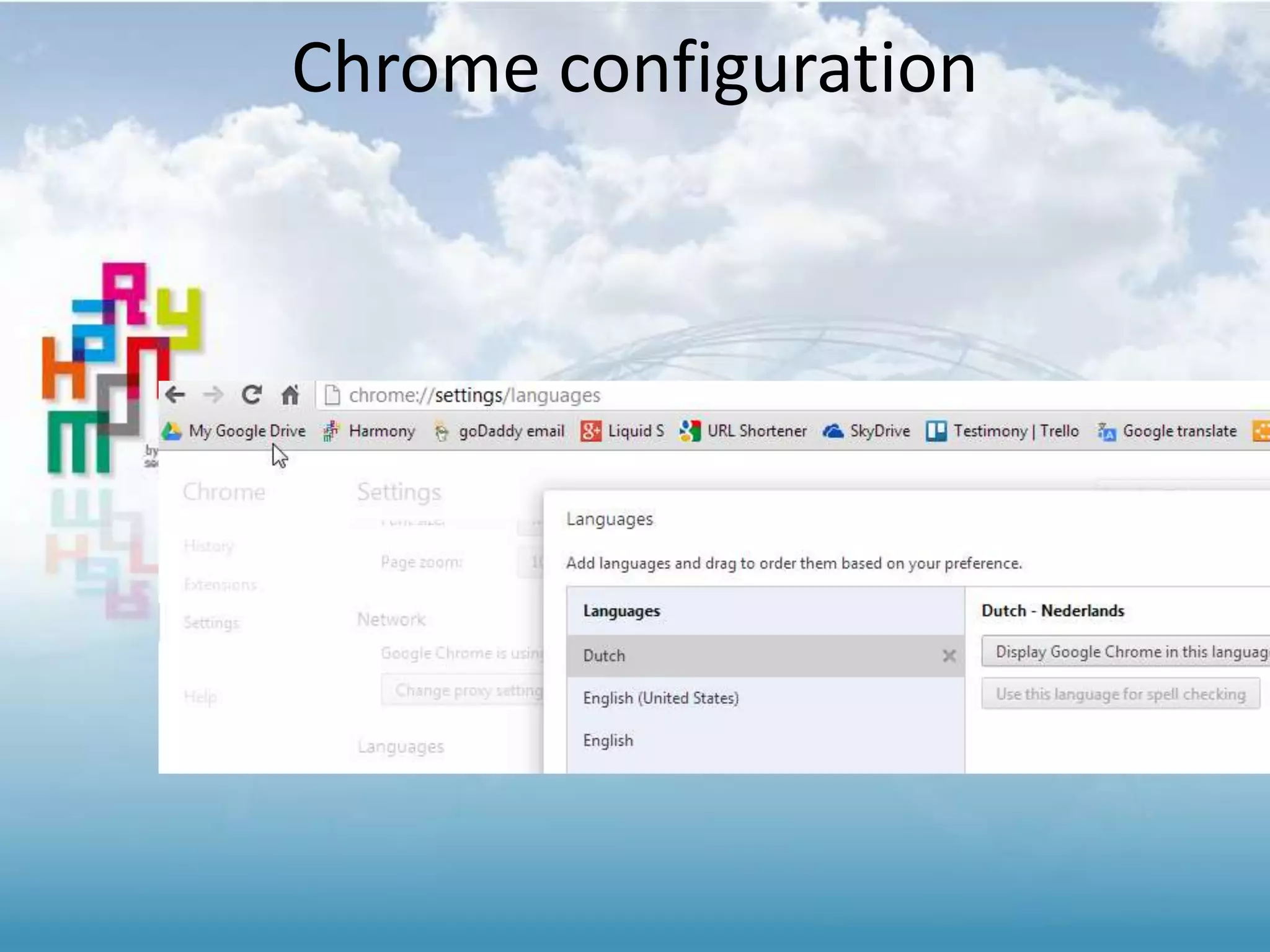1270x952 pixels.
Task: Click the goDaddy email favicon
Action: coord(442,432)
